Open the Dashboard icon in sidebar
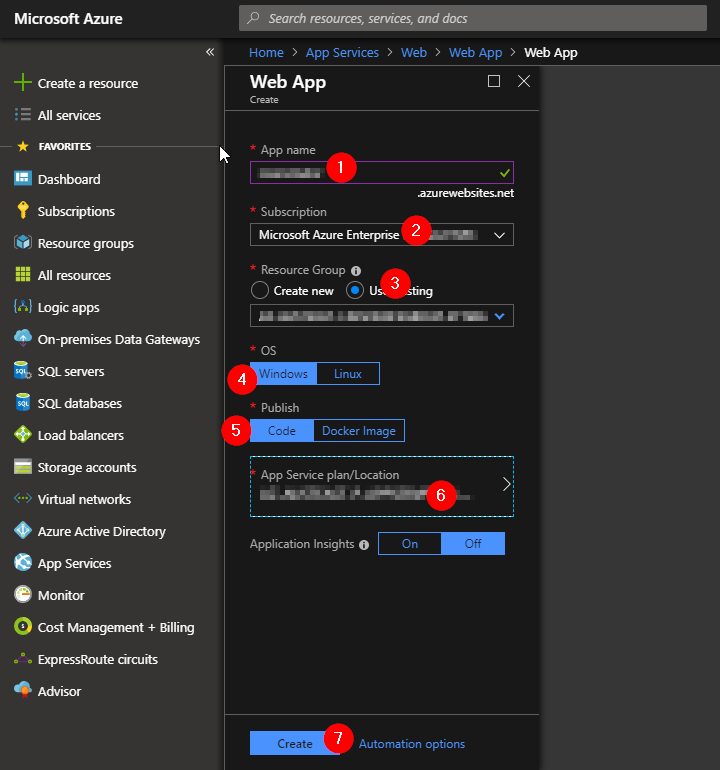 [23, 178]
